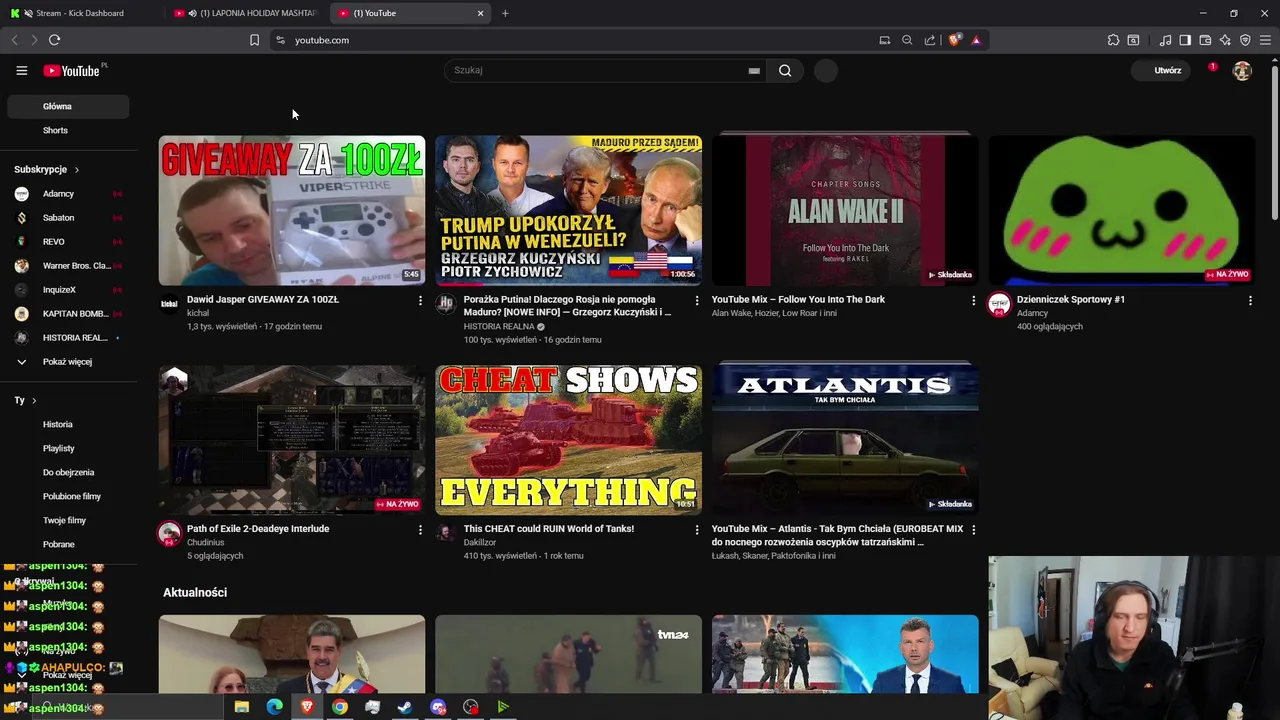Open Microsoft Edge from the taskbar
The image size is (1280, 720).
click(x=274, y=707)
